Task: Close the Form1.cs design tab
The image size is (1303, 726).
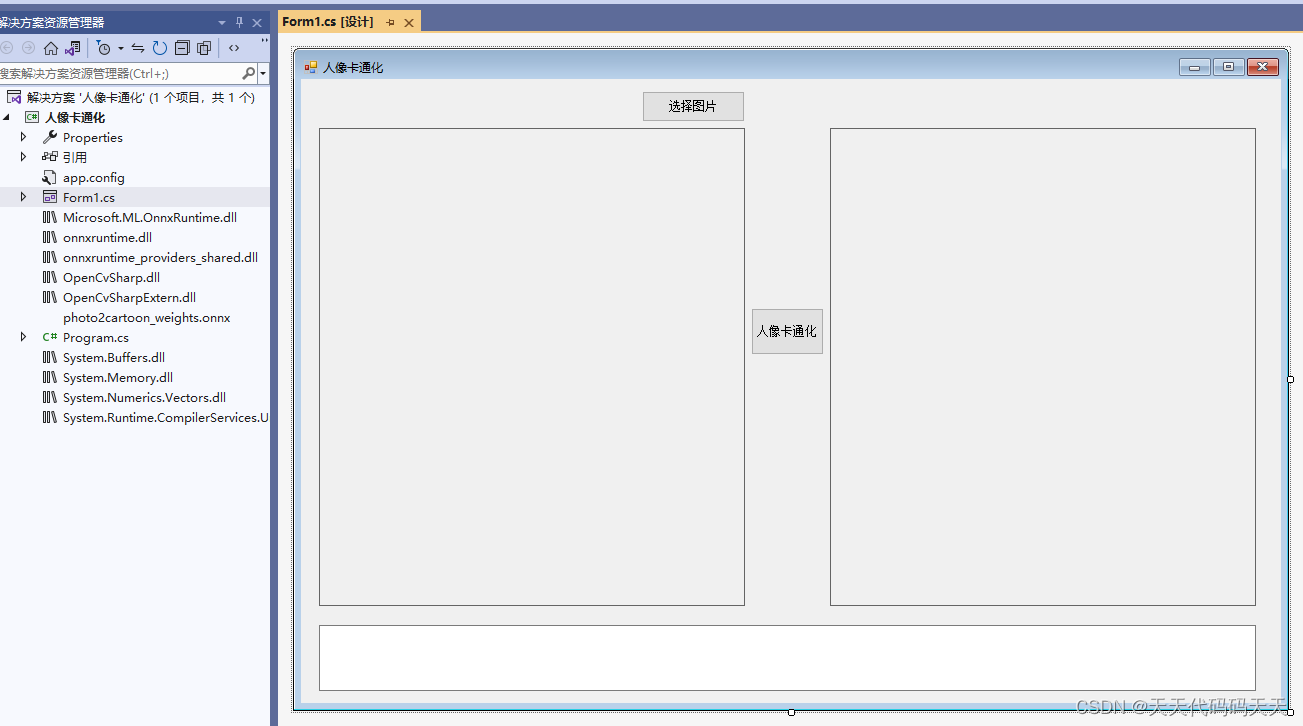Action: (x=408, y=22)
